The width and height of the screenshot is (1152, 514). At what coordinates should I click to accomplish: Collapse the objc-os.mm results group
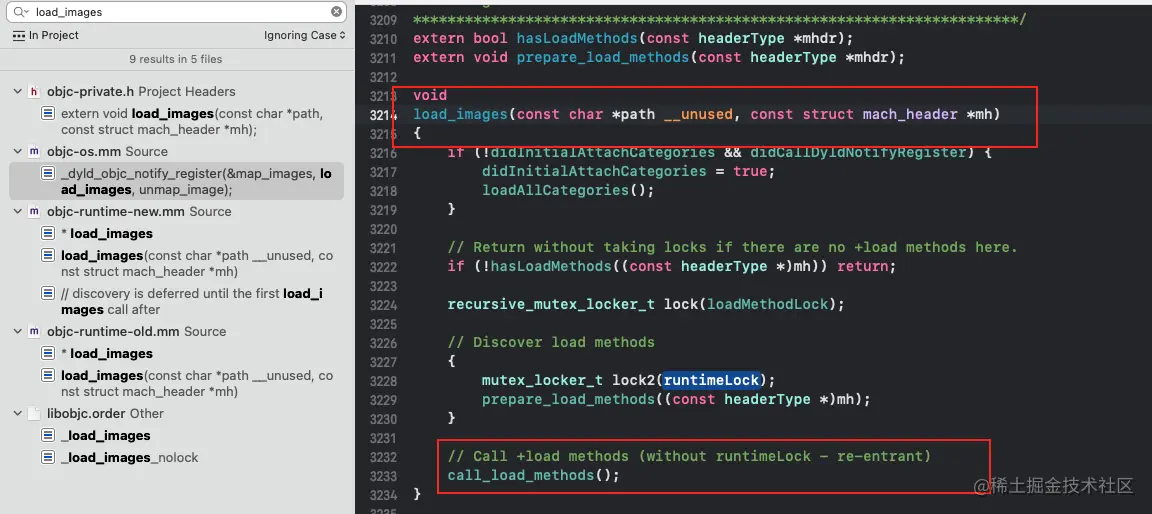(17, 152)
